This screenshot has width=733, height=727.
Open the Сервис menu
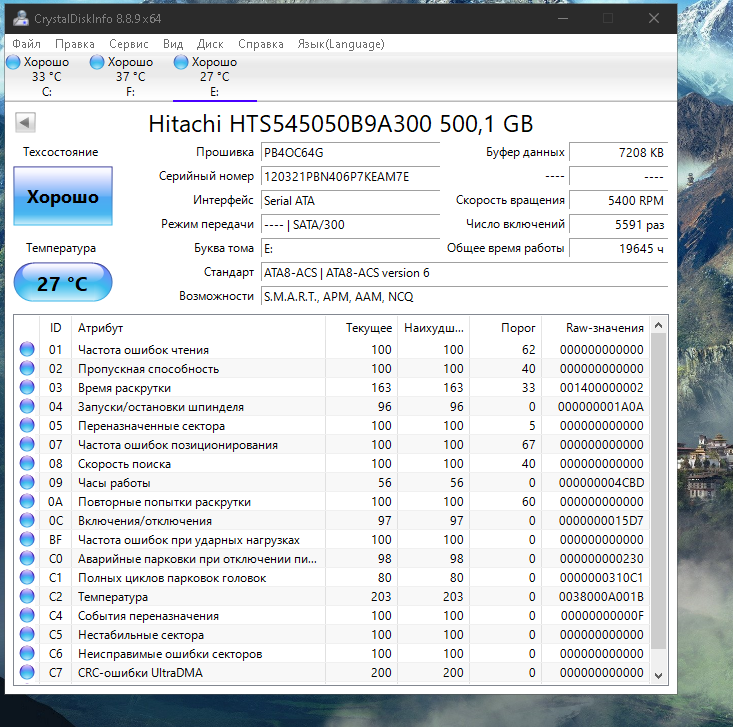(128, 44)
